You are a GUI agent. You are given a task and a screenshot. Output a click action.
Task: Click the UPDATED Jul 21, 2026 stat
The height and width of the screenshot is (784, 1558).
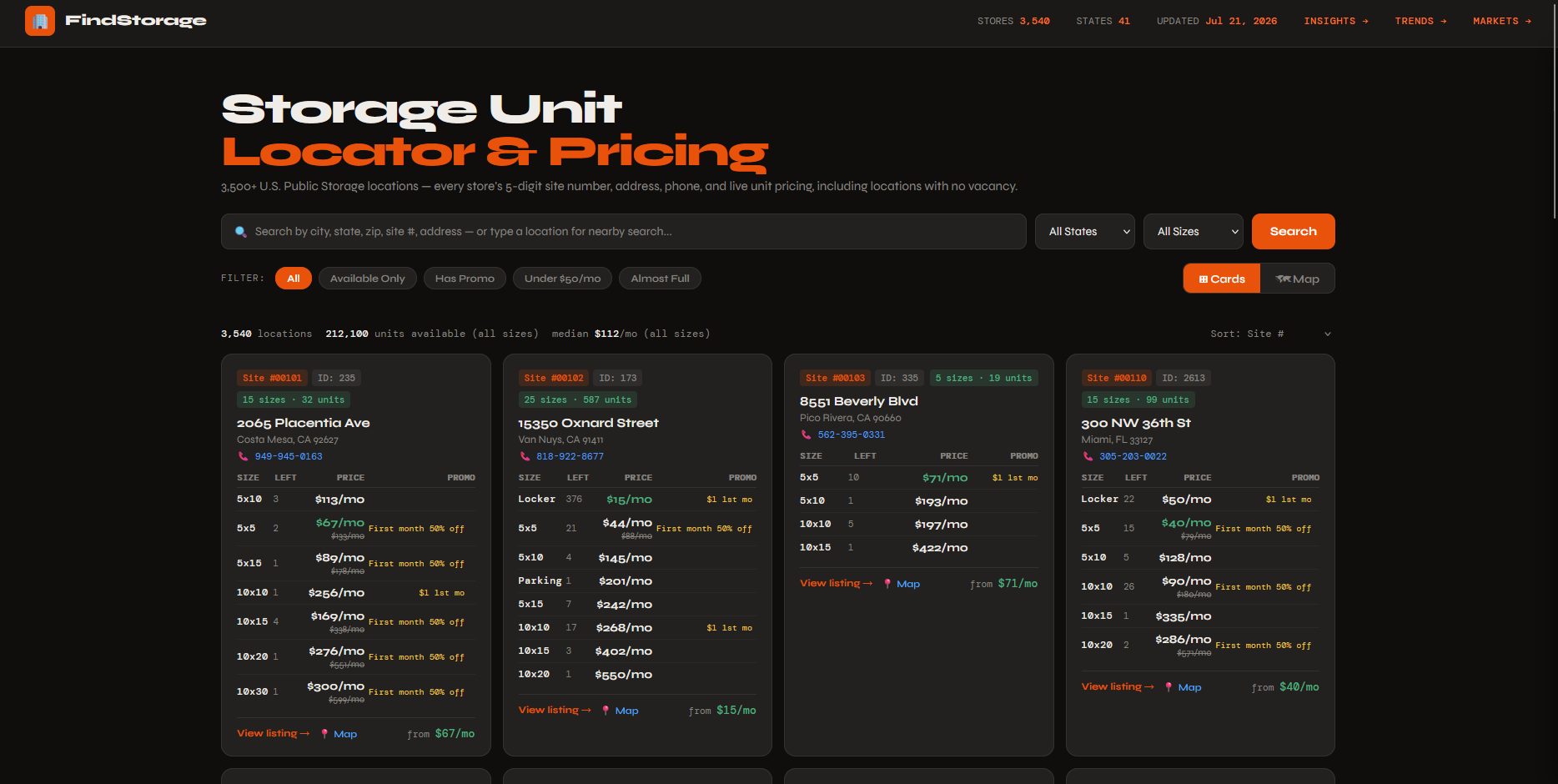[x=1217, y=21]
